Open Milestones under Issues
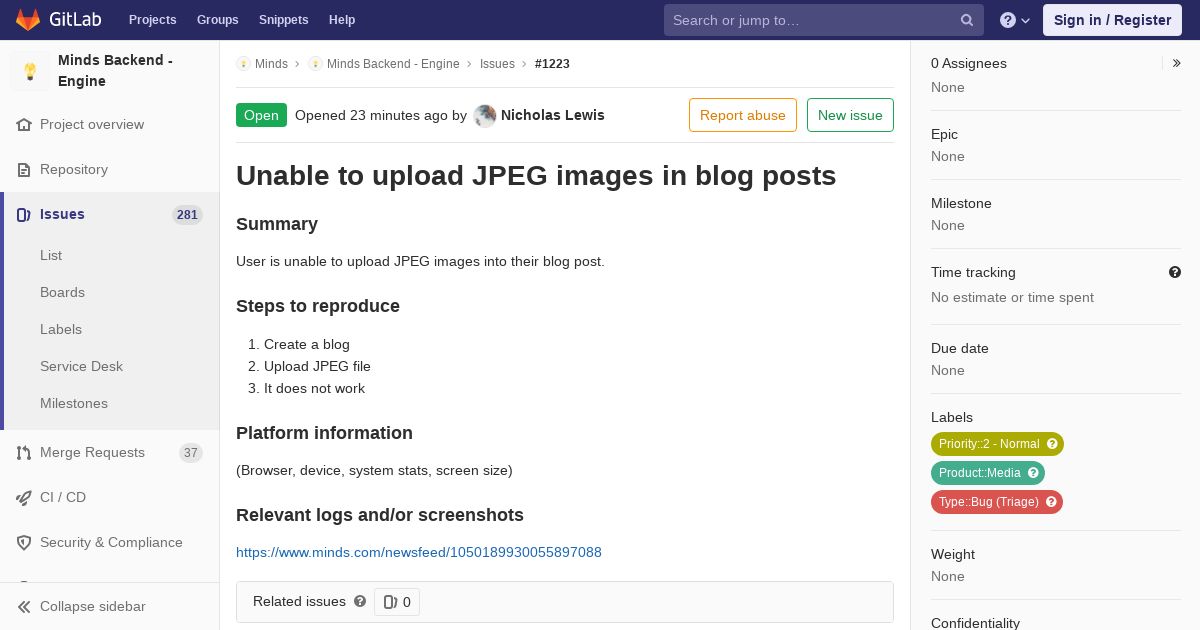1200x630 pixels. click(74, 404)
